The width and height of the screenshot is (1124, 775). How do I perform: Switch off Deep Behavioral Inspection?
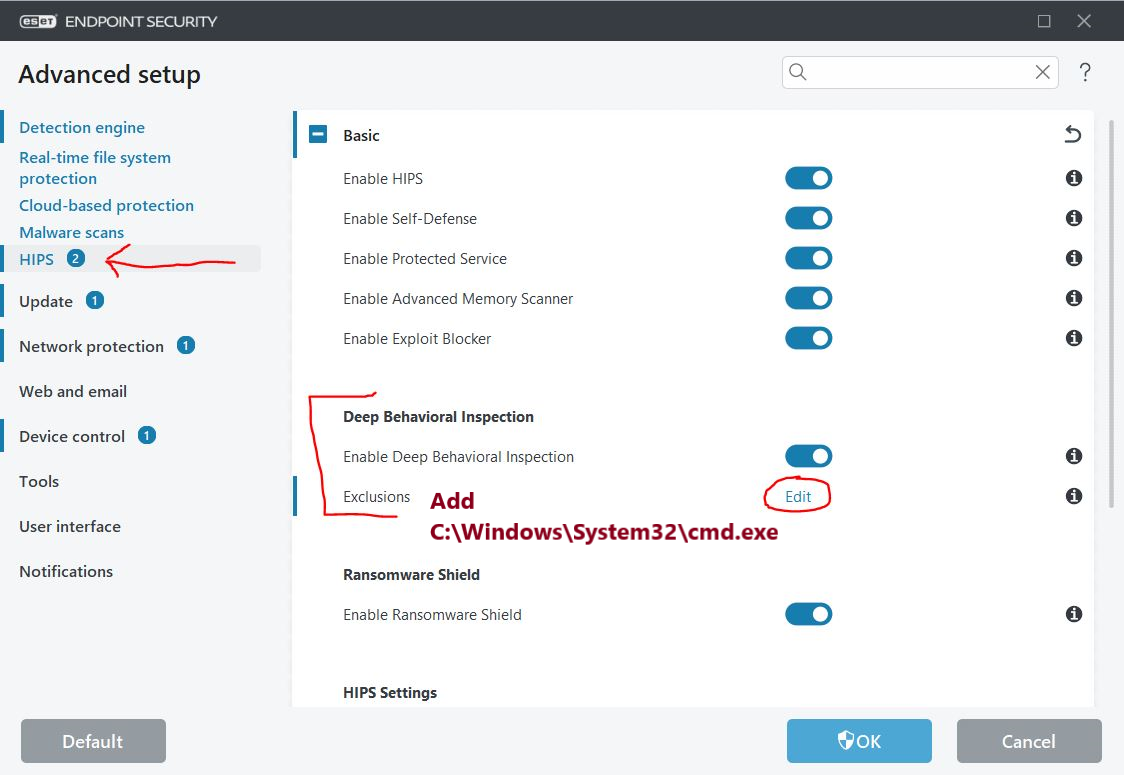[x=809, y=456]
